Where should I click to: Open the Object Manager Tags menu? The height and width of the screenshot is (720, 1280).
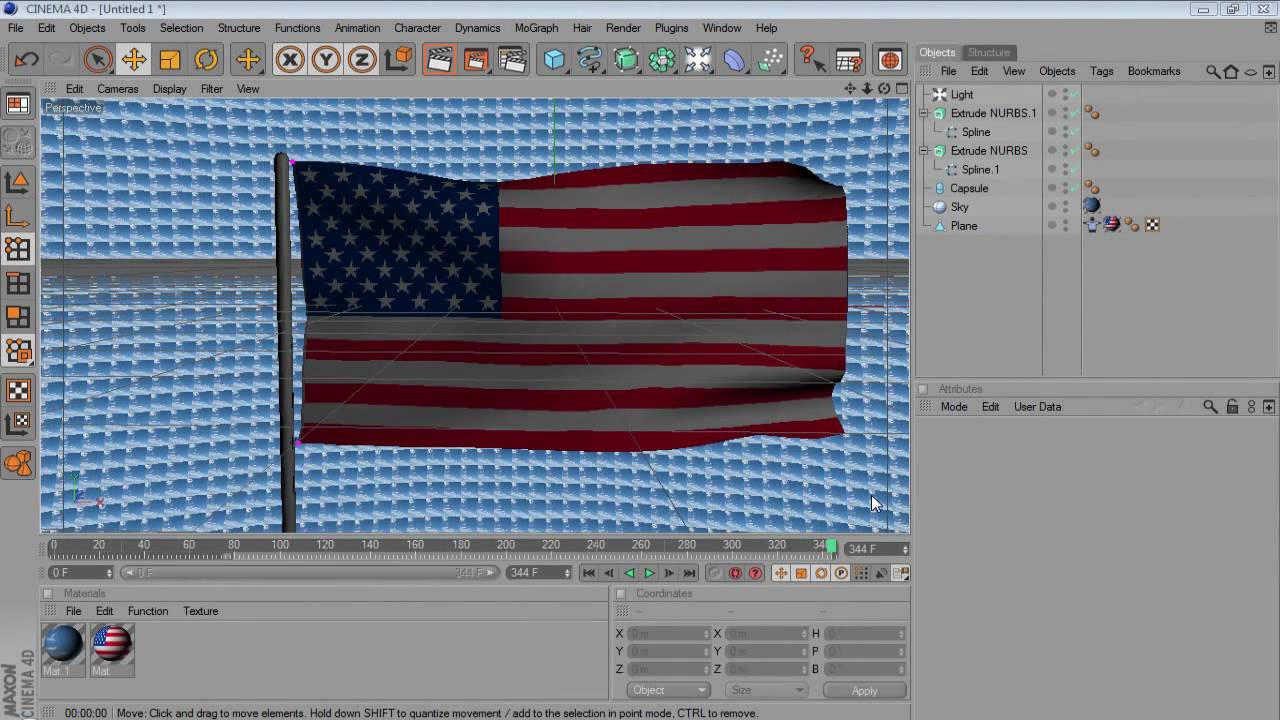click(1102, 71)
